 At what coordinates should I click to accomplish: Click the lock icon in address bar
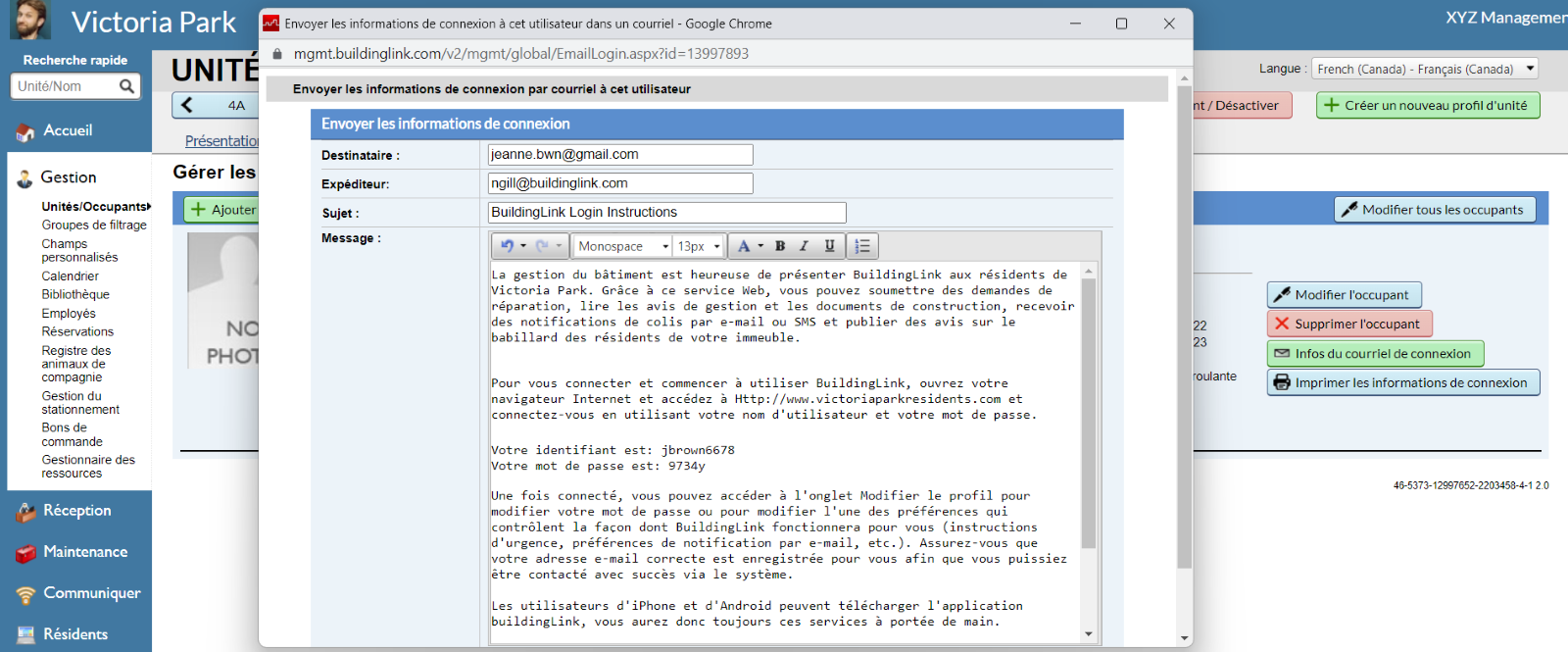pyautogui.click(x=277, y=54)
